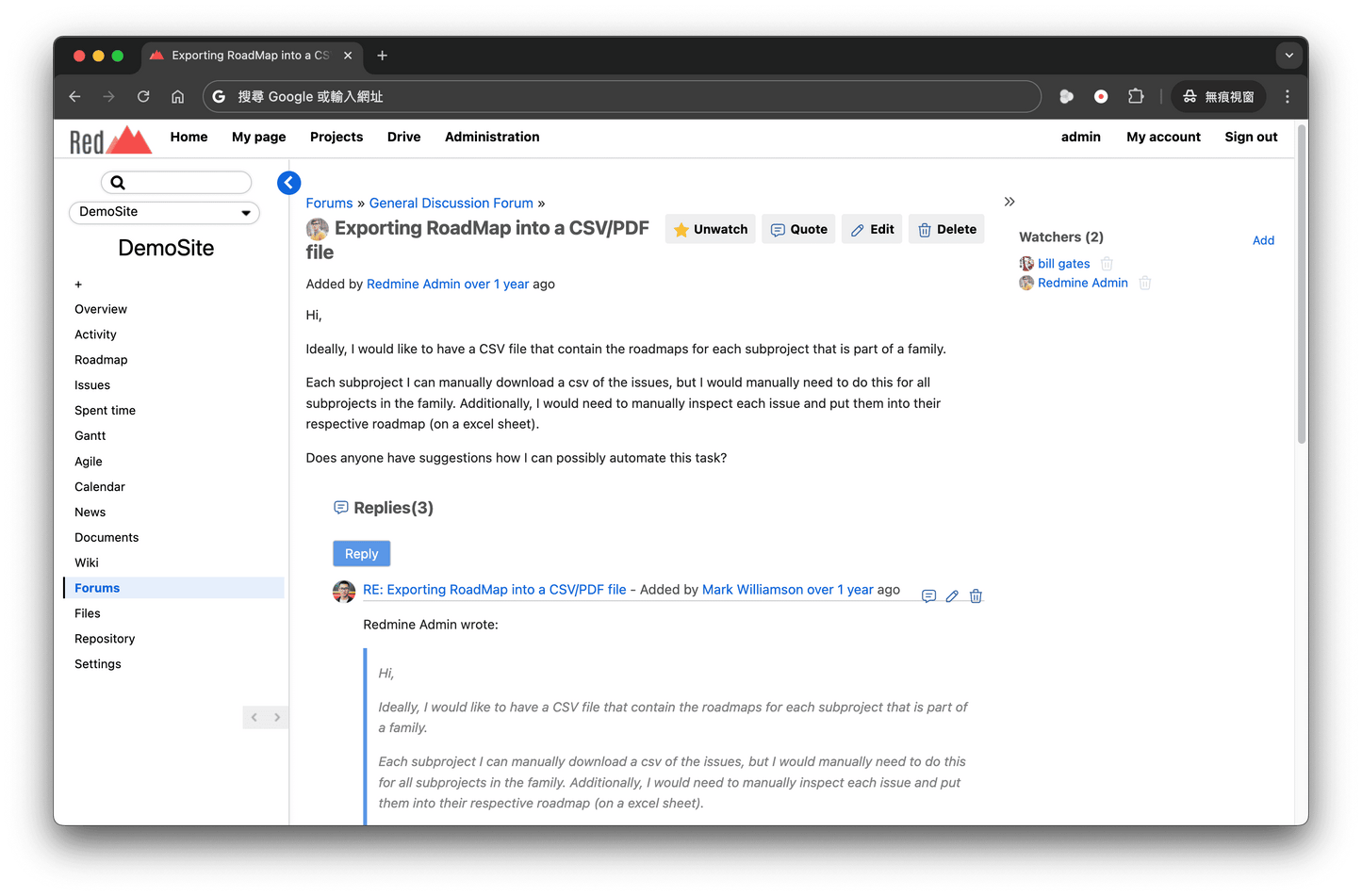Viewport: 1362px width, 896px height.
Task: Collapse the Watchers panel via double chevron
Action: (x=1009, y=202)
